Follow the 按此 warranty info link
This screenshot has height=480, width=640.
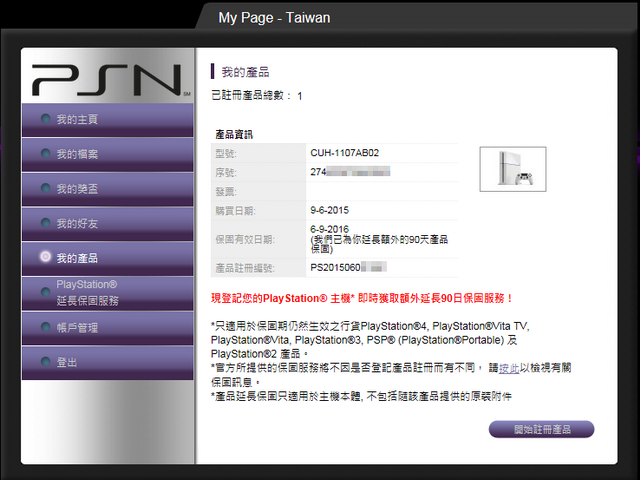tap(509, 368)
